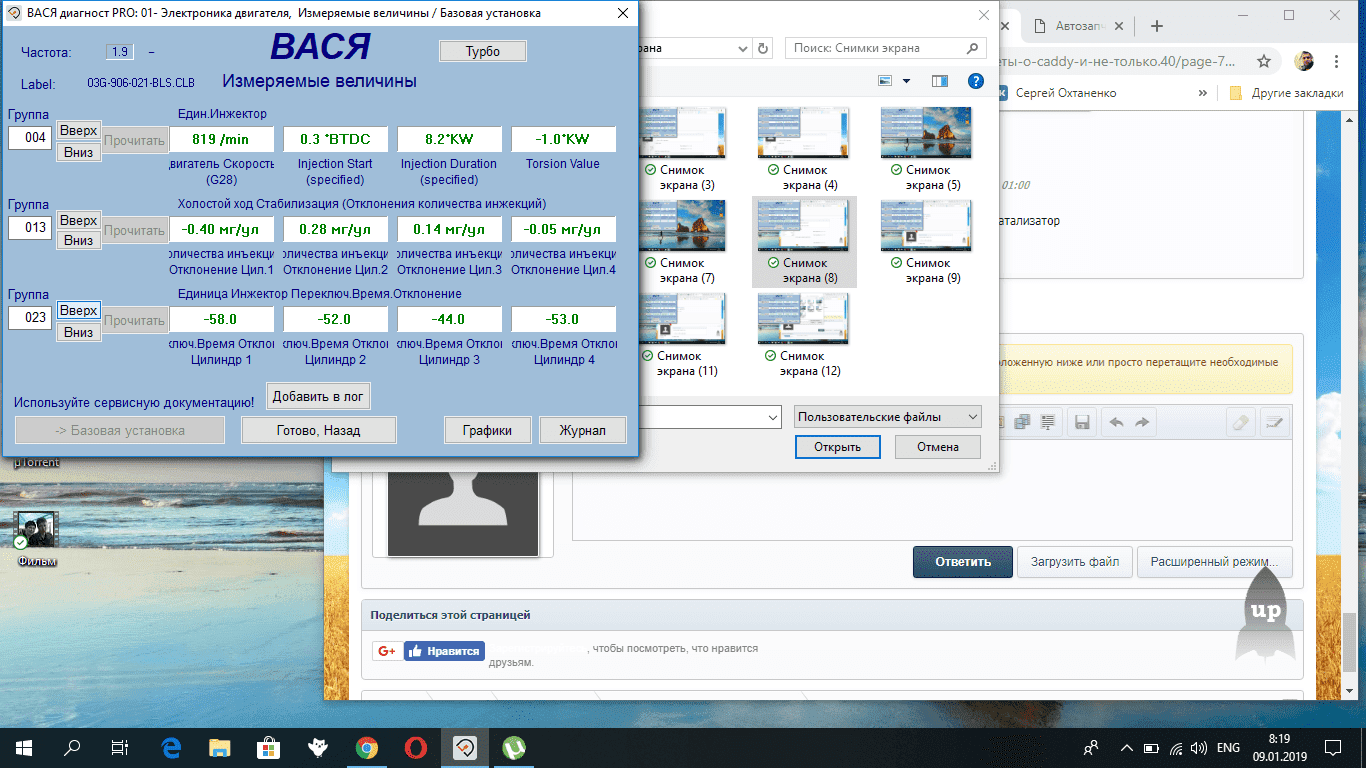
Task: Open Windows Start menu
Action: [24, 747]
